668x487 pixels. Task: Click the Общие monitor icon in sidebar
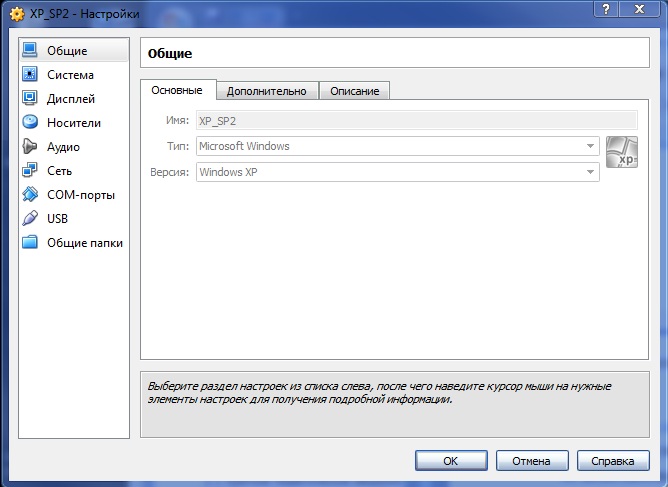click(x=30, y=50)
